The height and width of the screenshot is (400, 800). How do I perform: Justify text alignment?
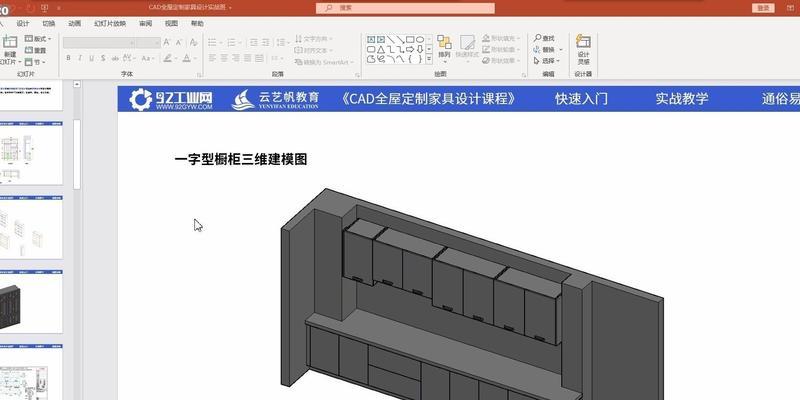247,58
